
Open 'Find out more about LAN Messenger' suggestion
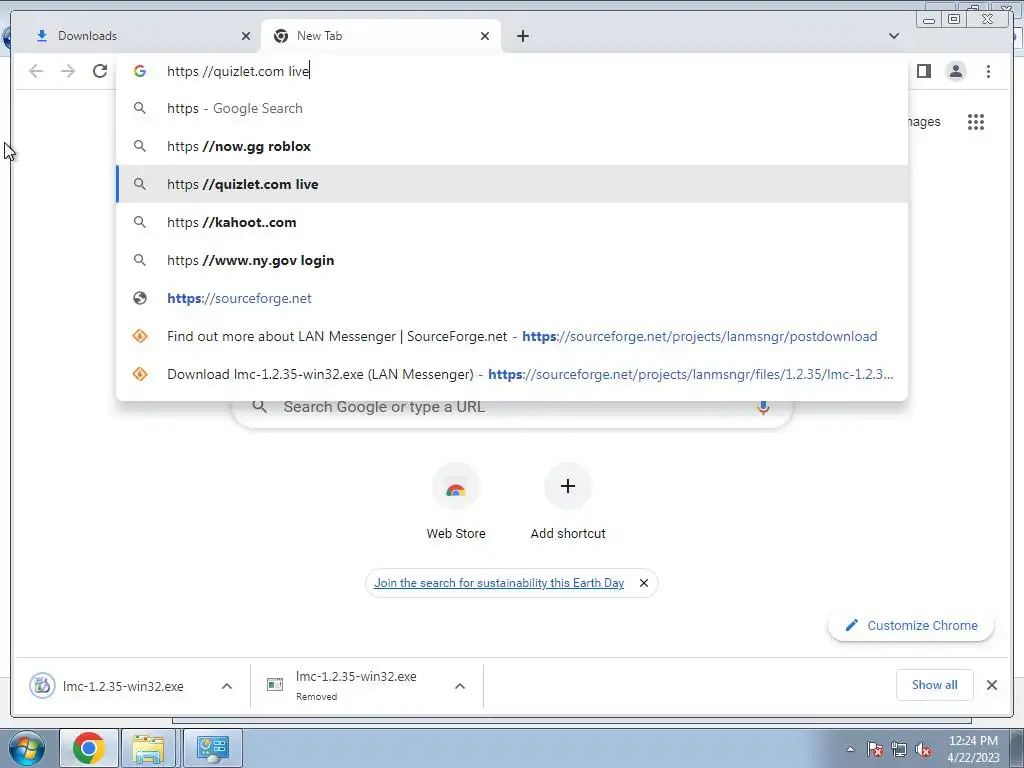[x=512, y=336]
